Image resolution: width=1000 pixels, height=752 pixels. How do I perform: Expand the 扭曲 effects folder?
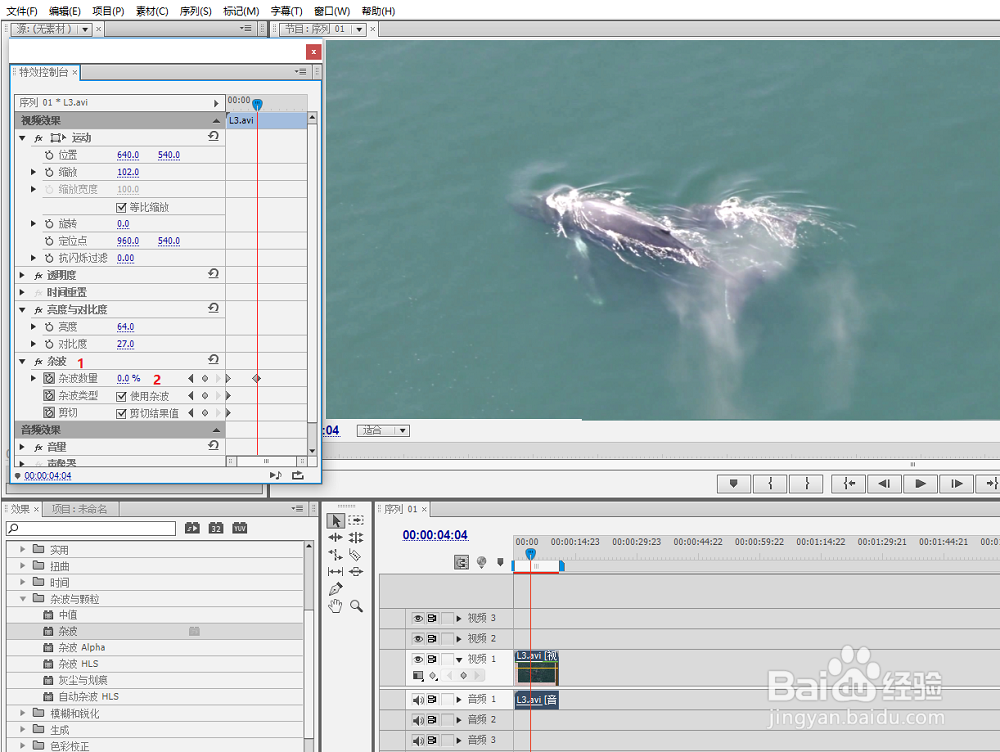tap(23, 565)
